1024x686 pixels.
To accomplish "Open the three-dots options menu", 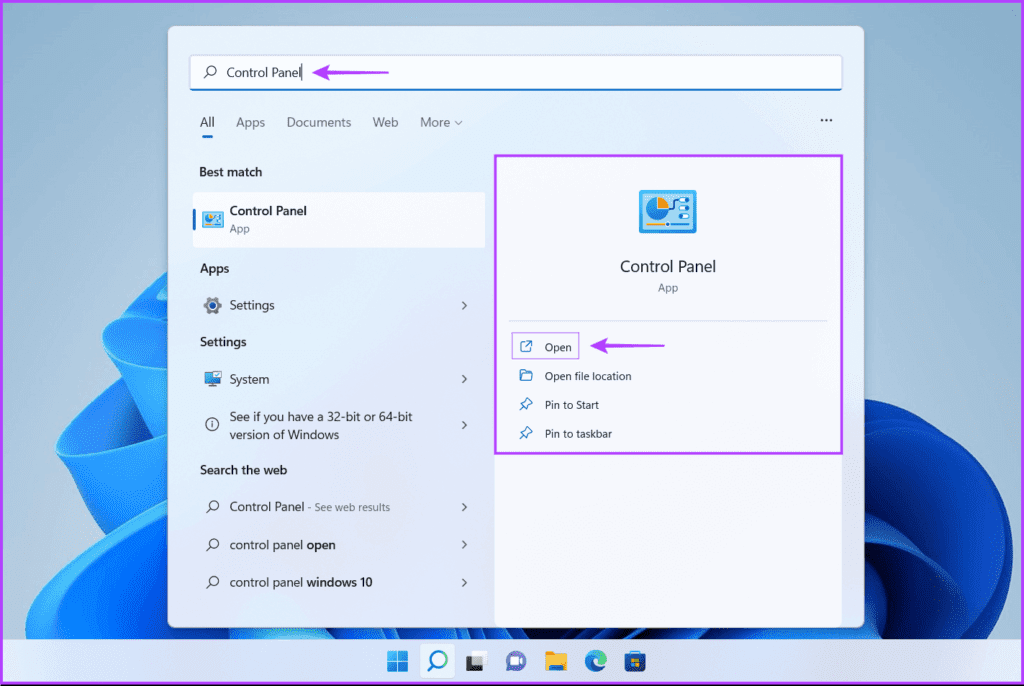I will (x=826, y=119).
